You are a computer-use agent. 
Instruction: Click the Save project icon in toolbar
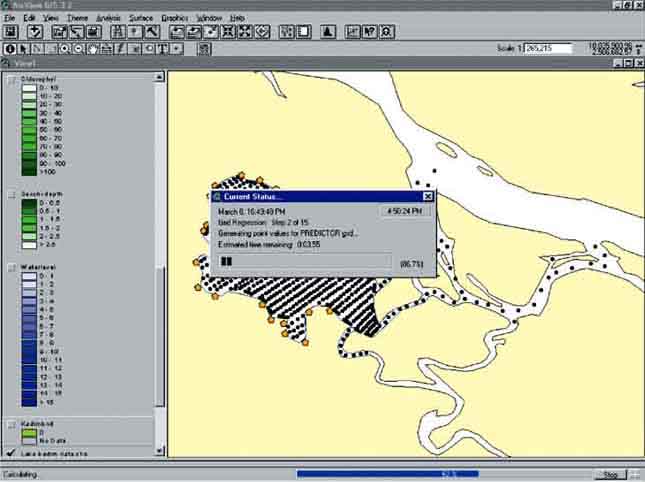(10, 32)
